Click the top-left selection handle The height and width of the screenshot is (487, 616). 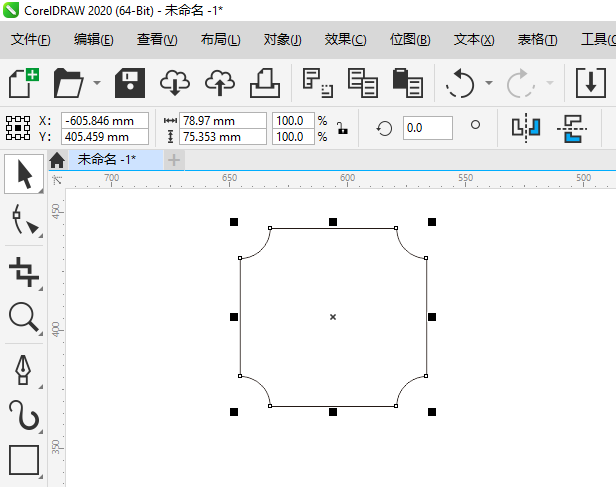click(x=234, y=222)
